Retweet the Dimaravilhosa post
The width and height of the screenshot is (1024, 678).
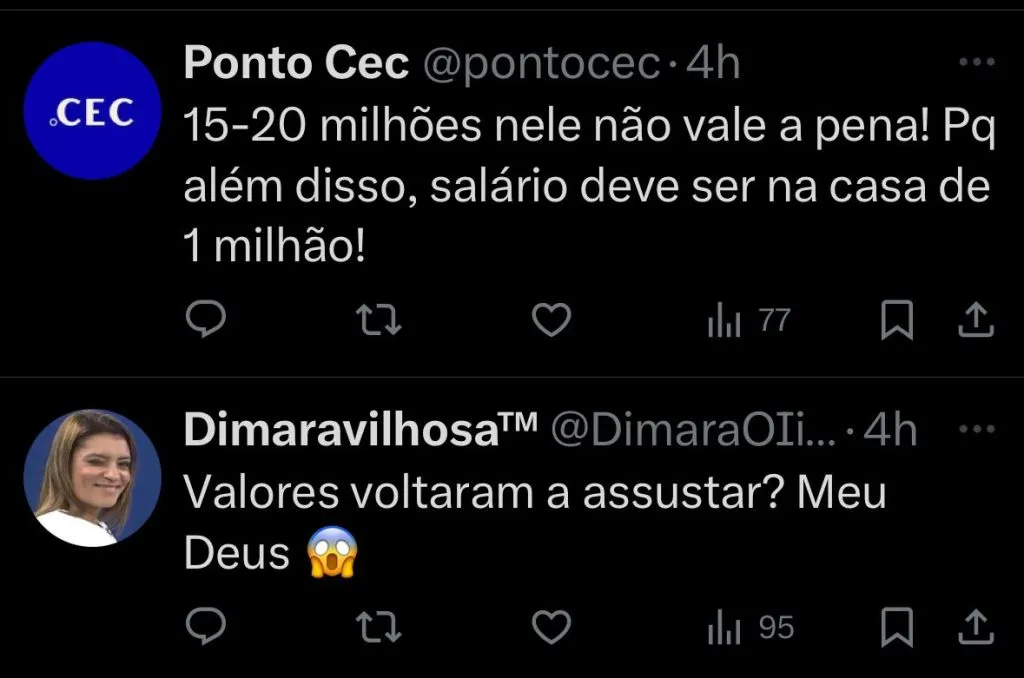(378, 628)
